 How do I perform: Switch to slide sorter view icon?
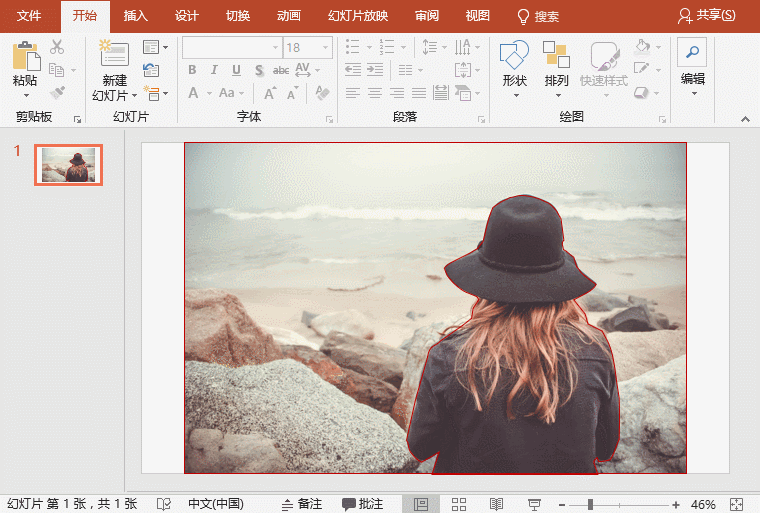459,504
